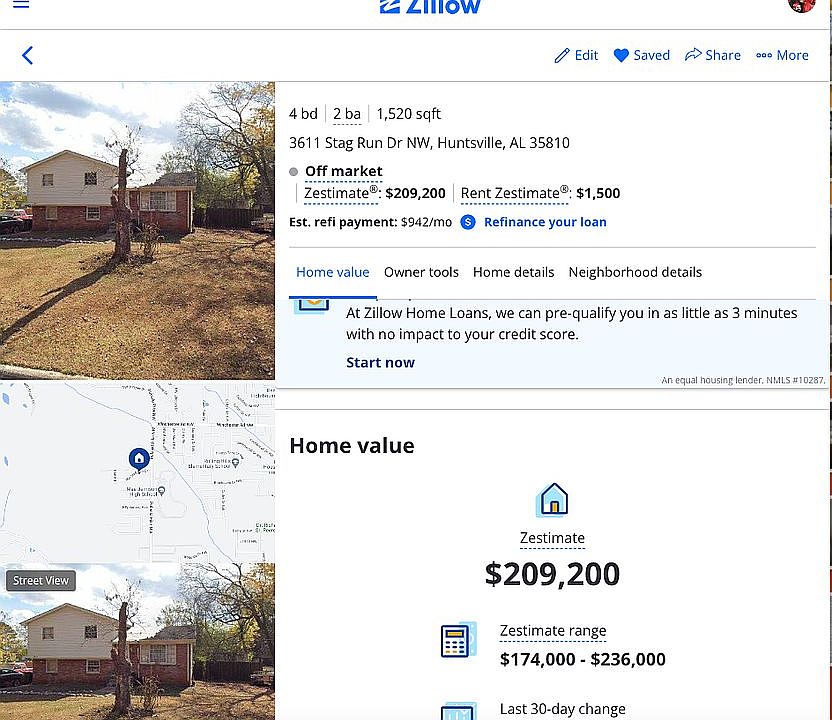
Task: Click the Zillow logo
Action: 430,6
